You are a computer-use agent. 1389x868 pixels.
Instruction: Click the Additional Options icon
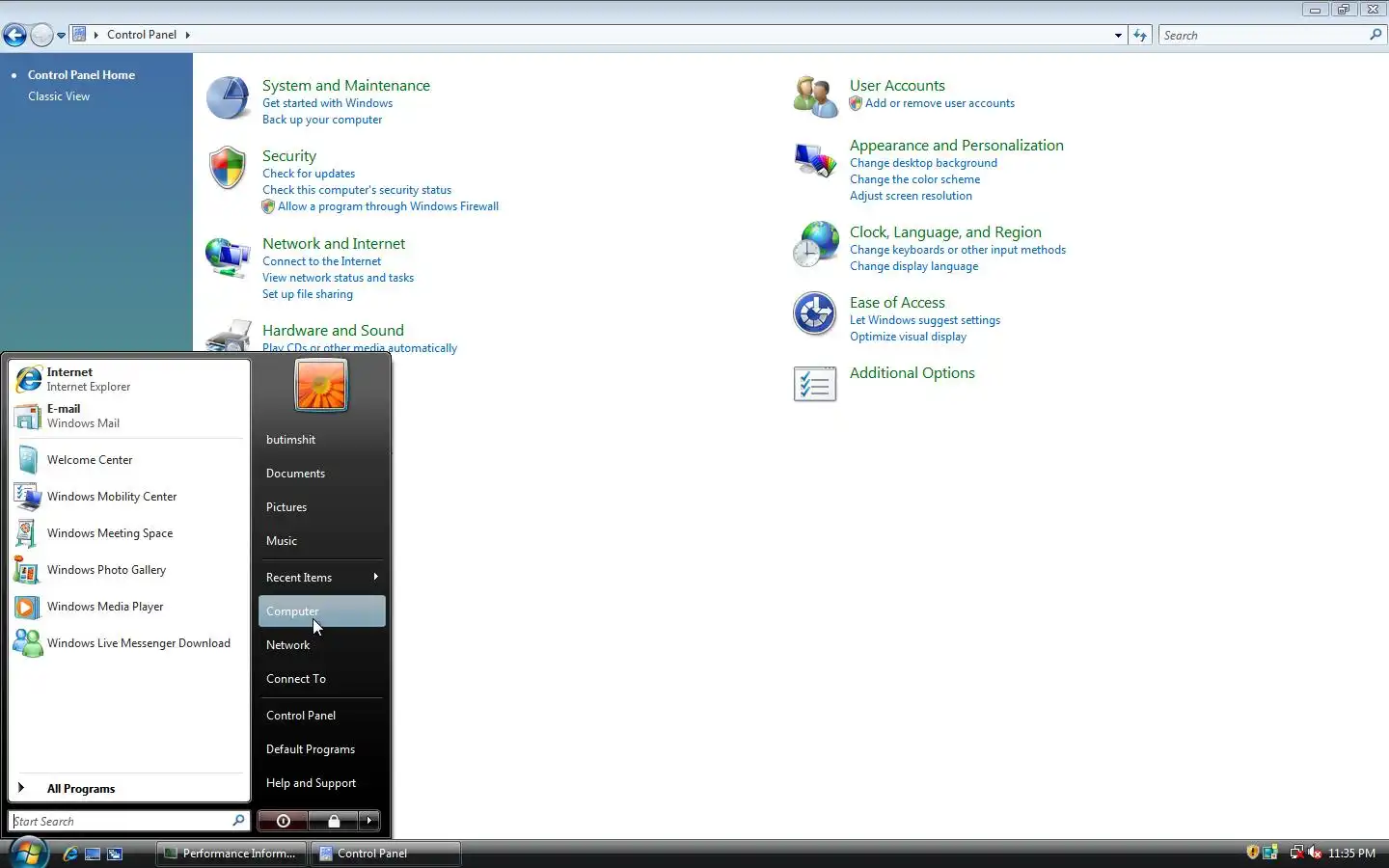815,384
